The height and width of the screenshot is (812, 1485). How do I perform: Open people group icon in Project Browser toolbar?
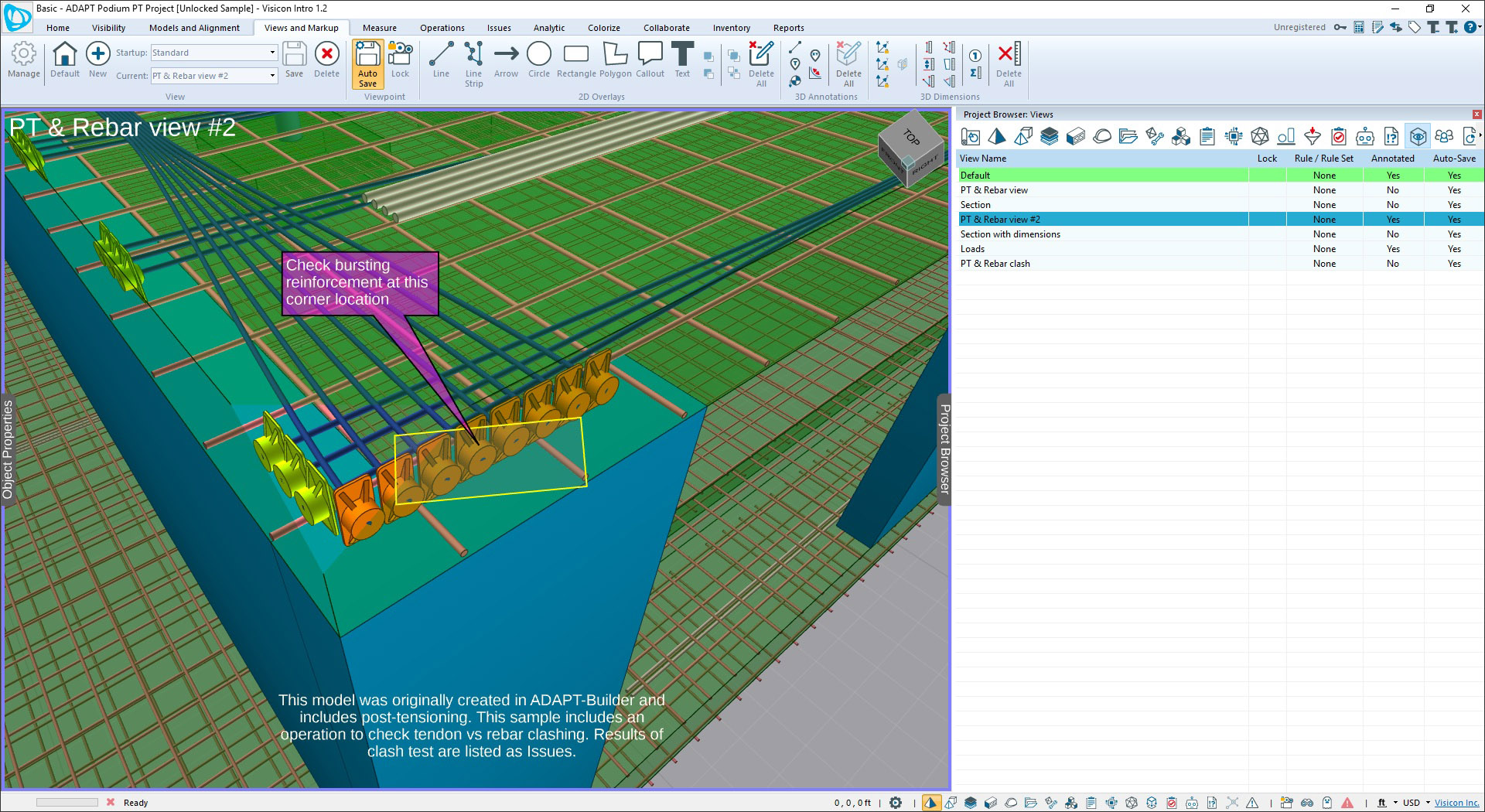pos(1444,137)
